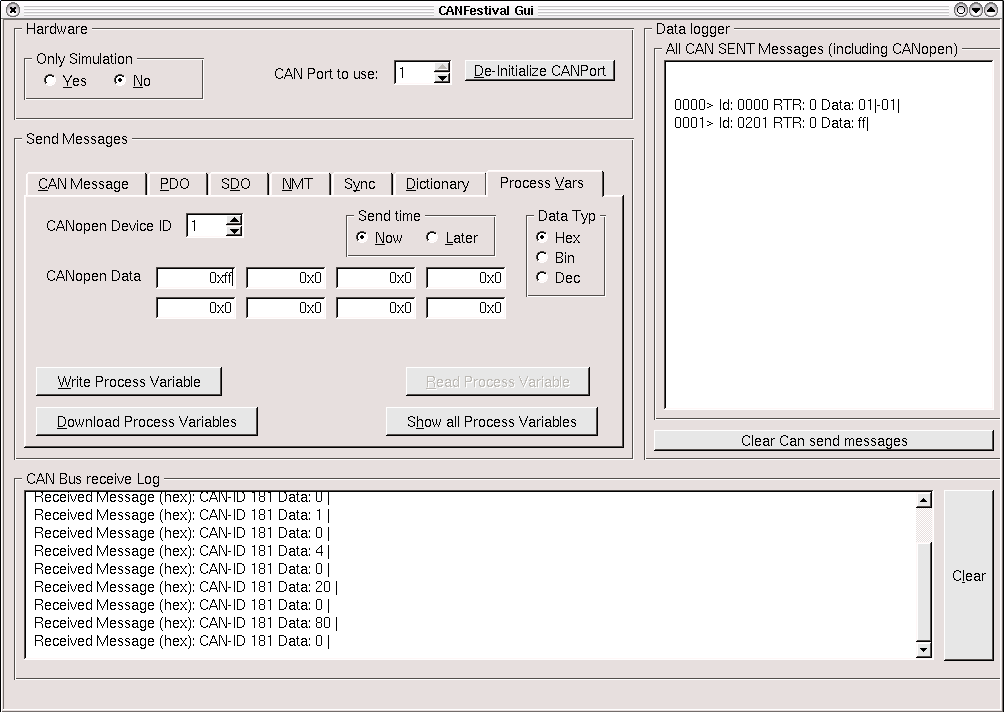
Task: Enable Only Simulation by selecting Yes
Action: [49, 80]
